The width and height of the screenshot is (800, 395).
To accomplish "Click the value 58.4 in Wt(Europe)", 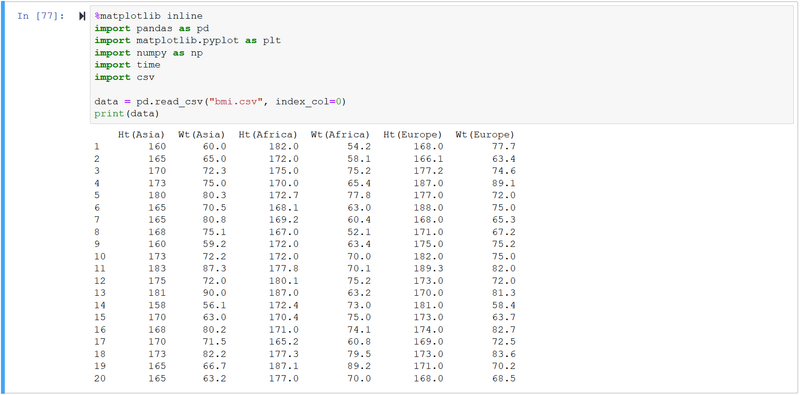I will 504,305.
